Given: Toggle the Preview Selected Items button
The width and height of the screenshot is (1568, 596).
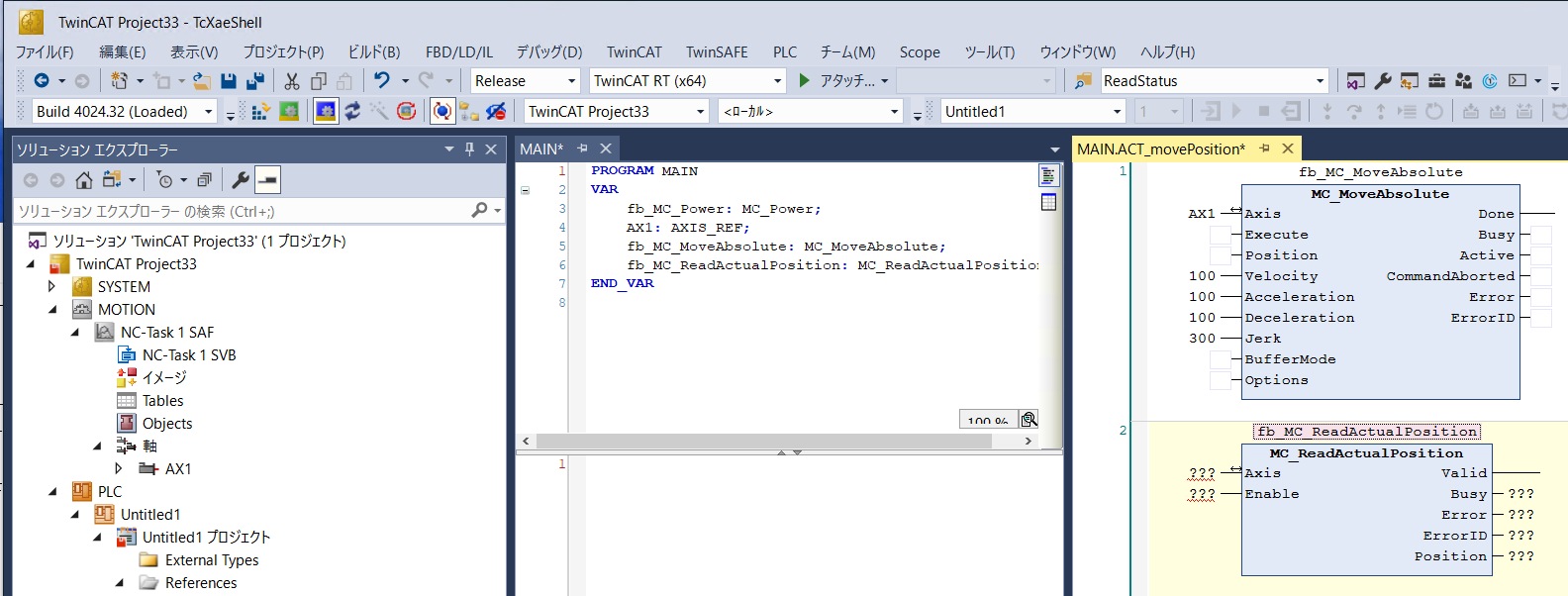Looking at the screenshot, I should (267, 180).
